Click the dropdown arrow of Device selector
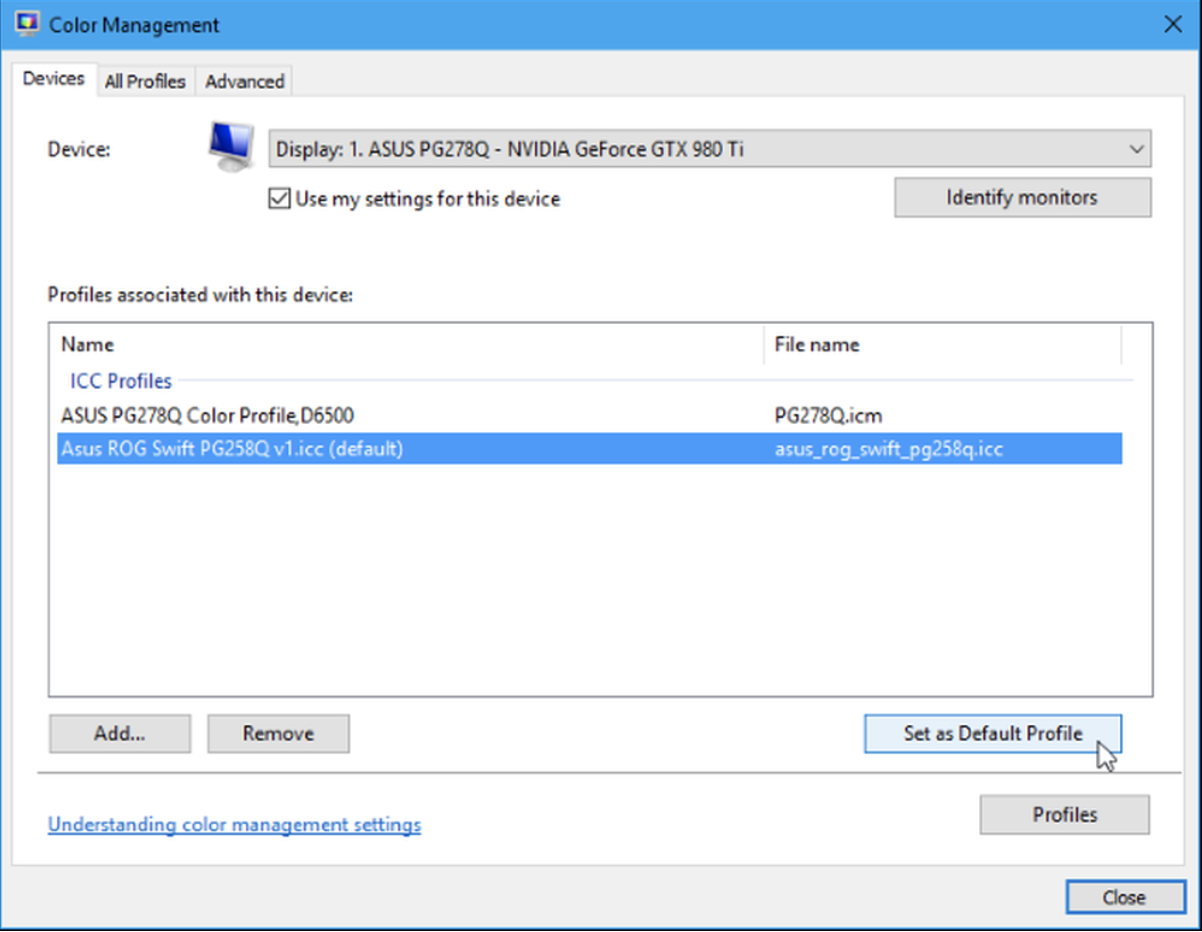The width and height of the screenshot is (1202, 932). [1136, 149]
